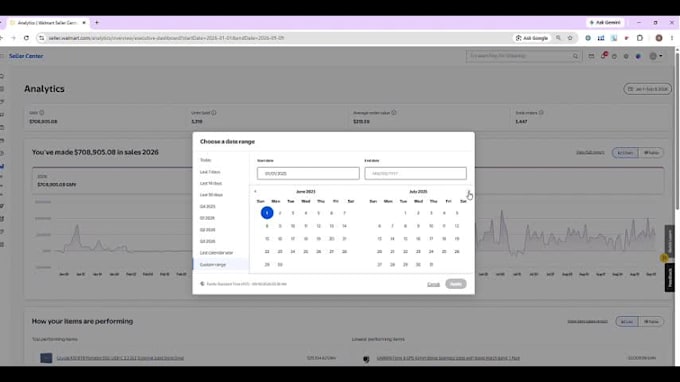Open View full report link for sales
The height and width of the screenshot is (382, 680).
click(x=590, y=153)
